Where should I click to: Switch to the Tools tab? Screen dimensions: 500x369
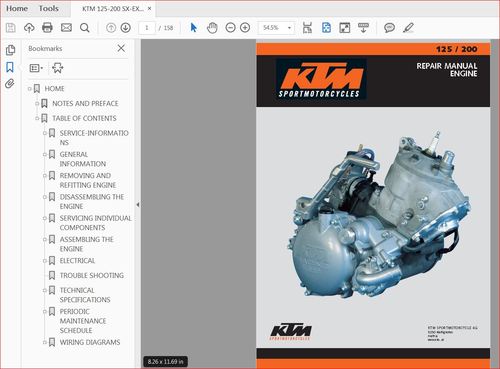49,8
